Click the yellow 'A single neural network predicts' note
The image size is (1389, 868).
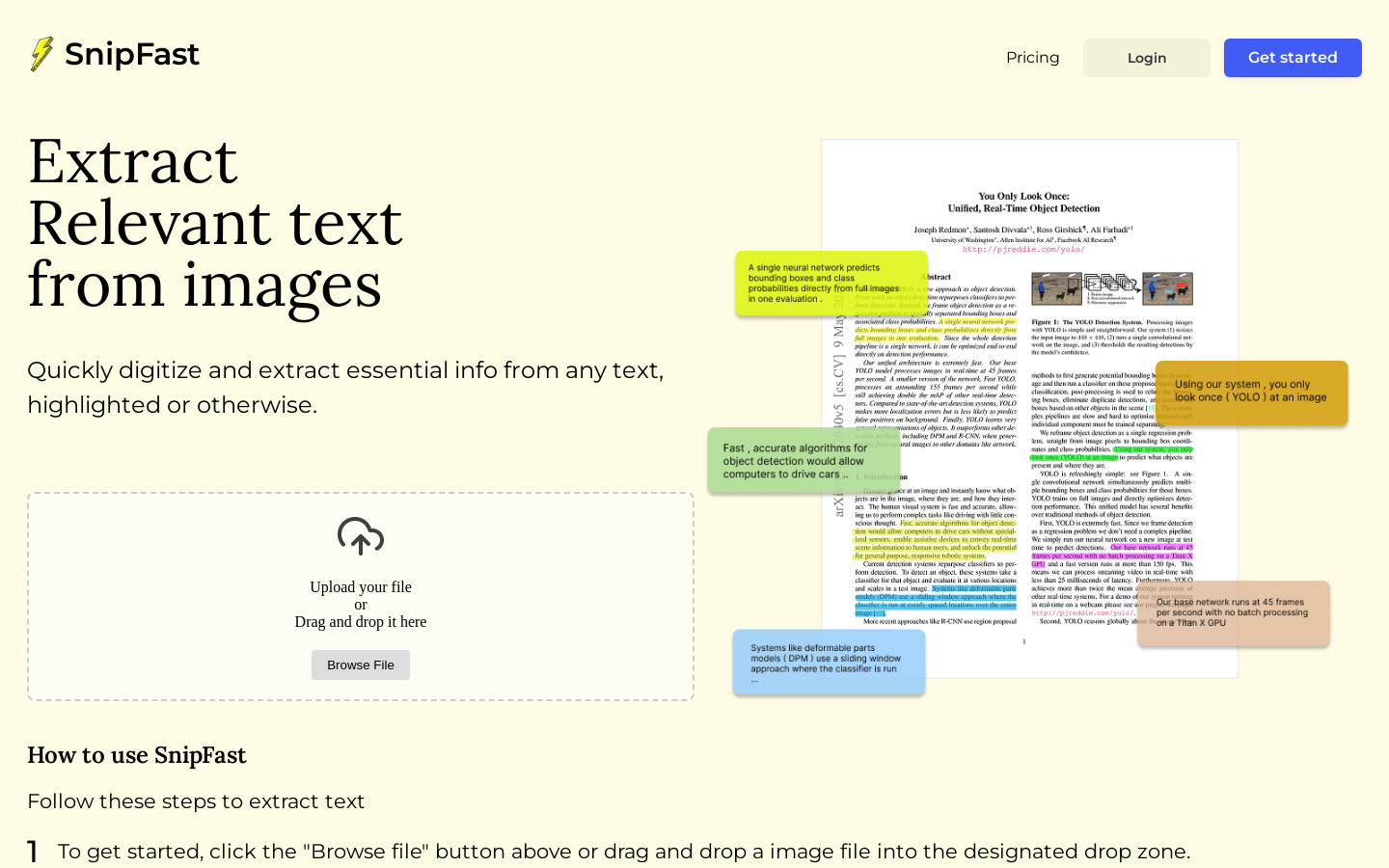831,284
